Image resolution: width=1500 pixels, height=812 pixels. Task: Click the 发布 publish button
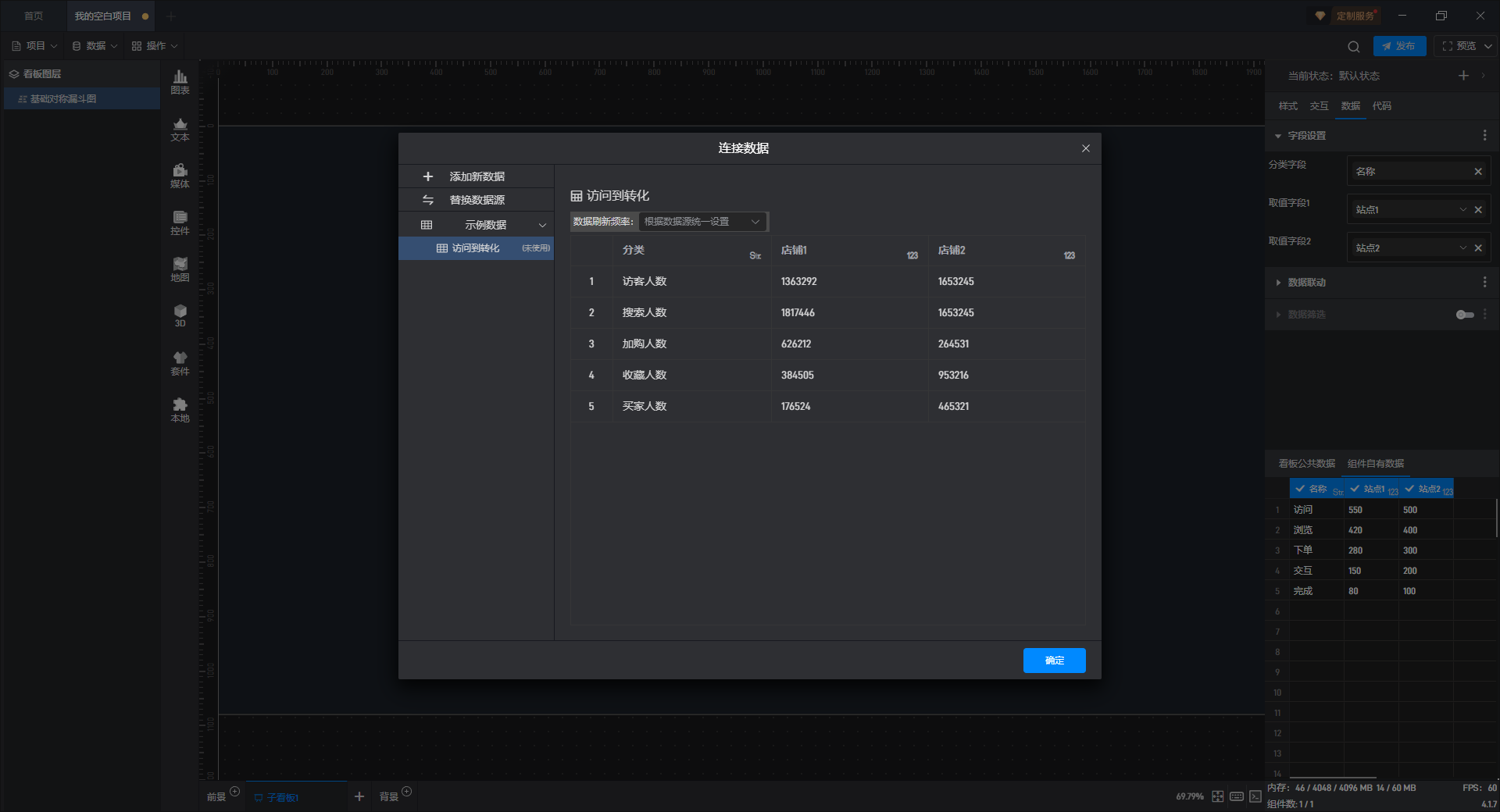[1398, 46]
